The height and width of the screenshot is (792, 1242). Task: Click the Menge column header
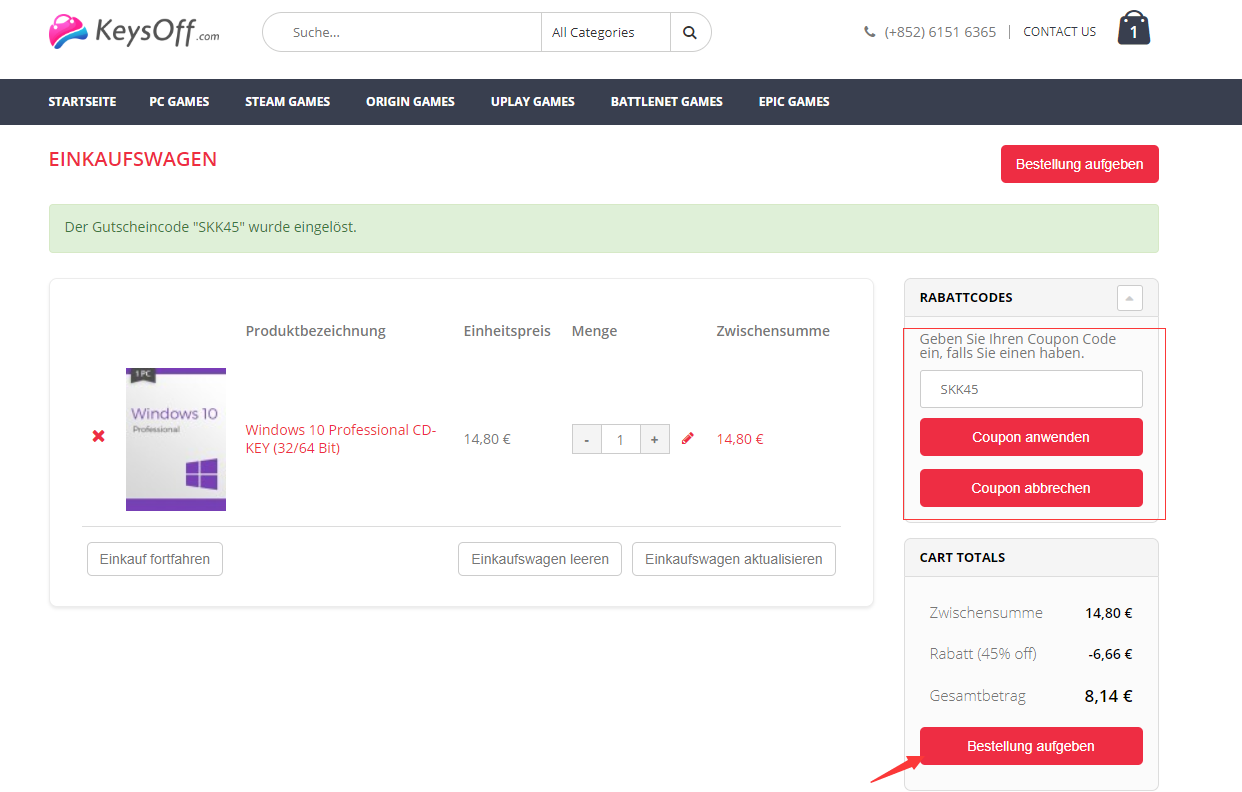(x=594, y=331)
